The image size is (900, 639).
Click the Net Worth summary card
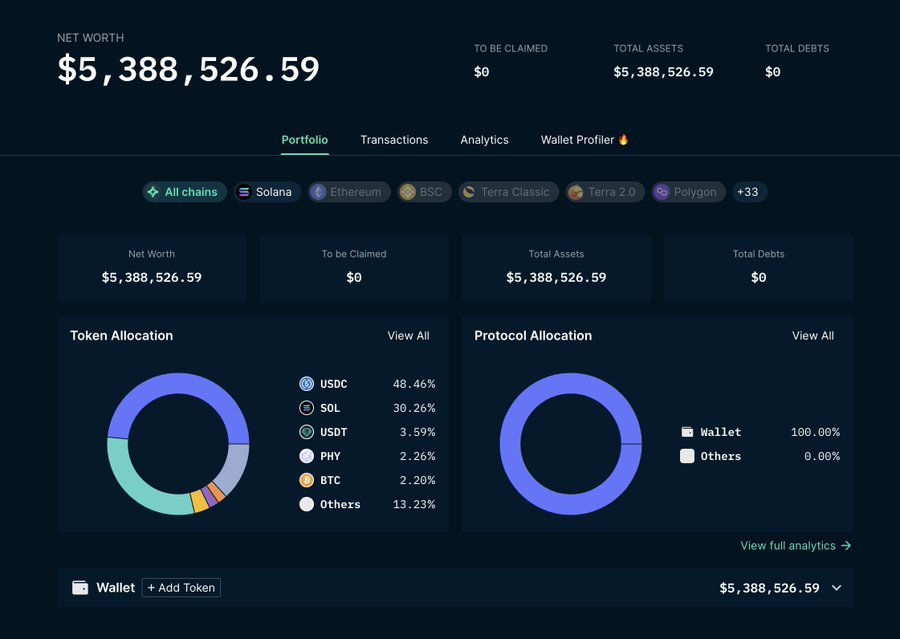(152, 268)
